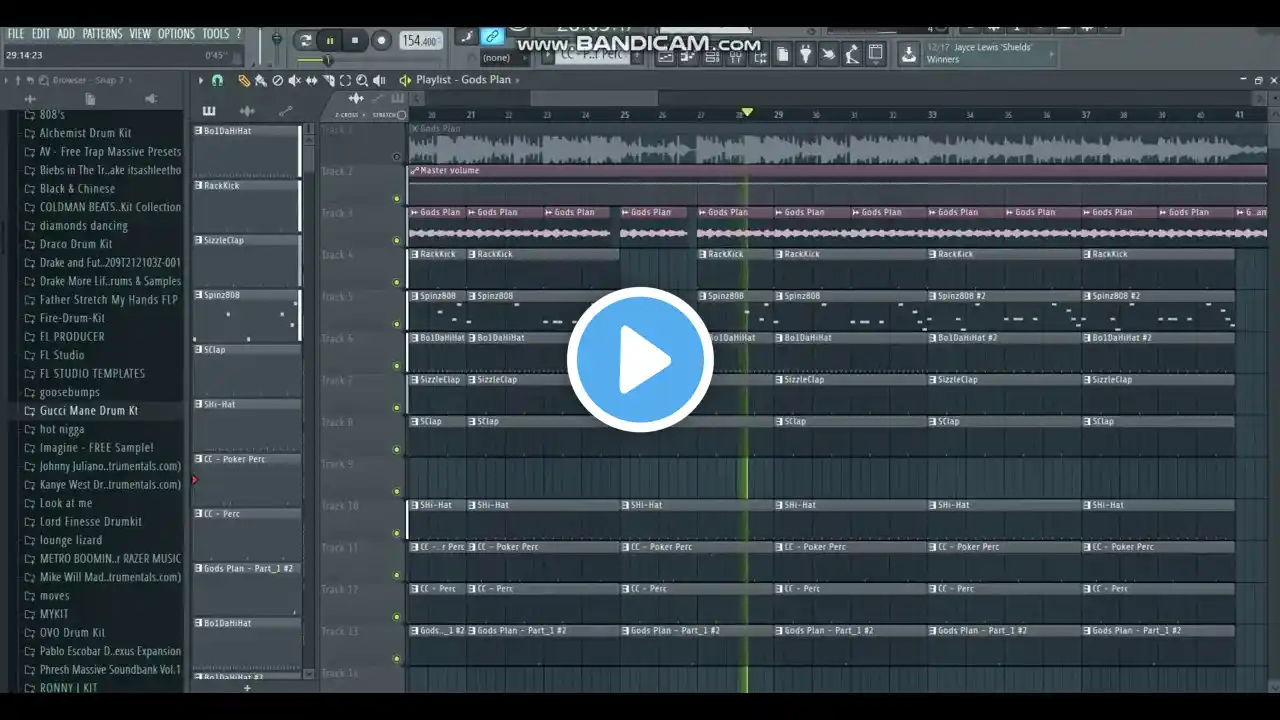Screen dimensions: 1280x720
Task: Mute Track 4 using its green LED
Action: [397, 282]
